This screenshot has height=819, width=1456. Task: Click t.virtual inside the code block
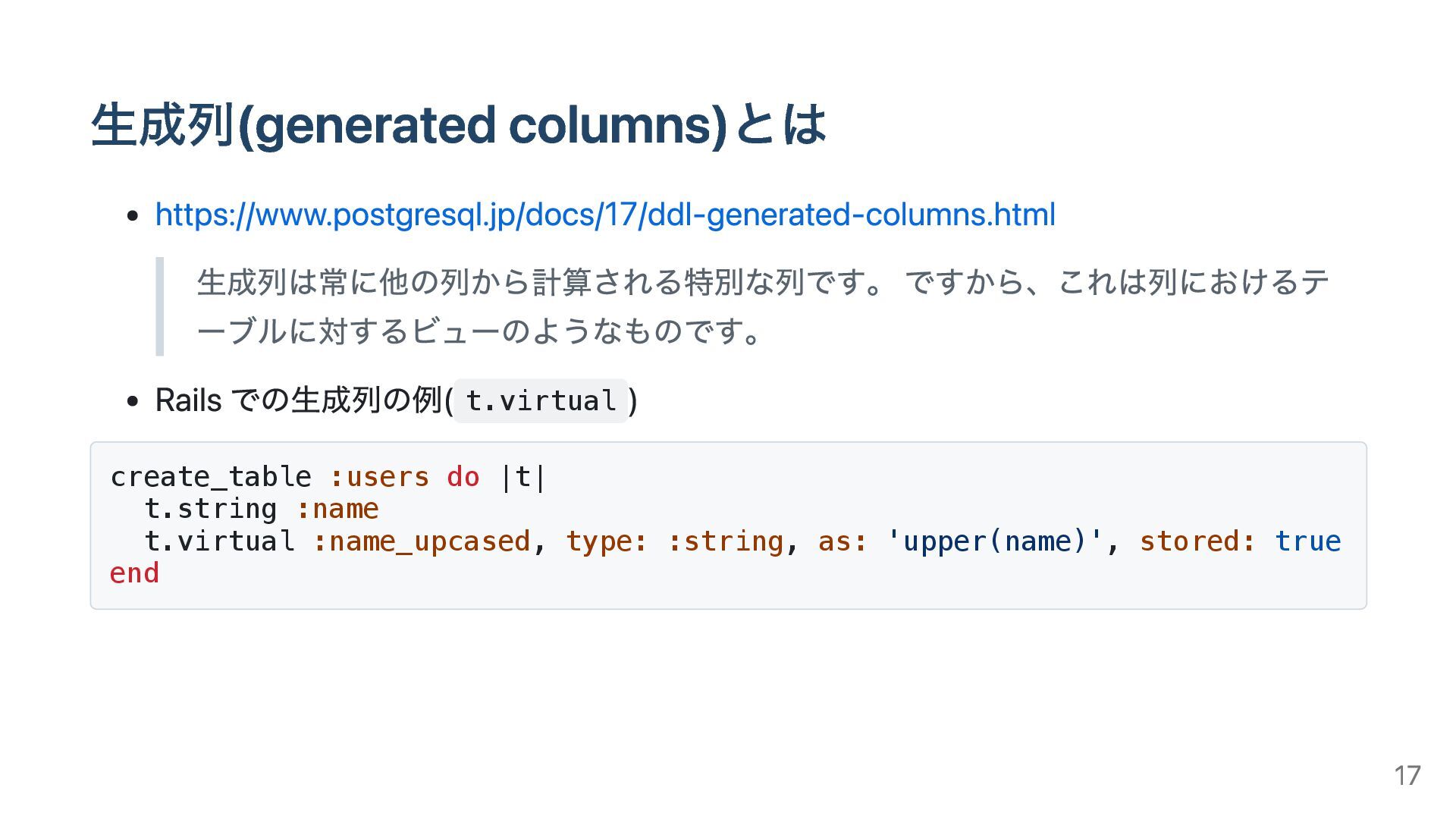coord(218,541)
